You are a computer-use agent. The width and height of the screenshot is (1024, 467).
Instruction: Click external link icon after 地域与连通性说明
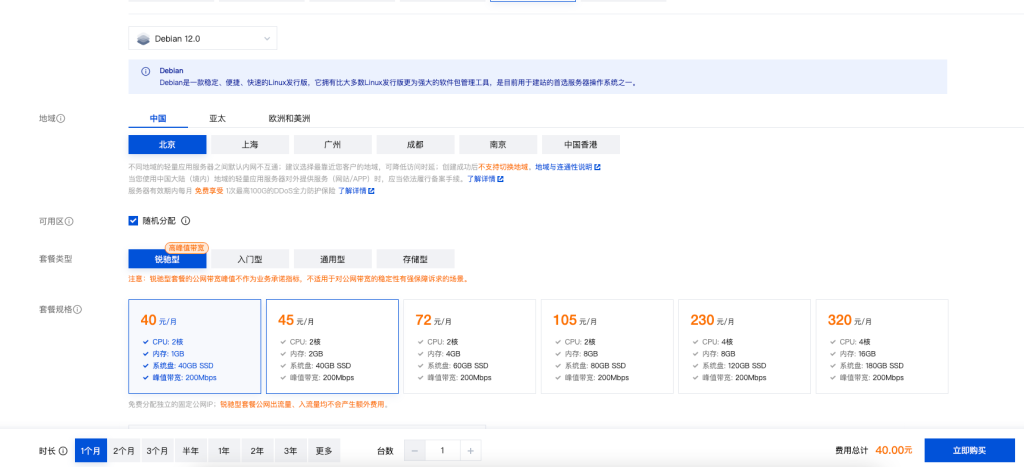[x=597, y=167]
